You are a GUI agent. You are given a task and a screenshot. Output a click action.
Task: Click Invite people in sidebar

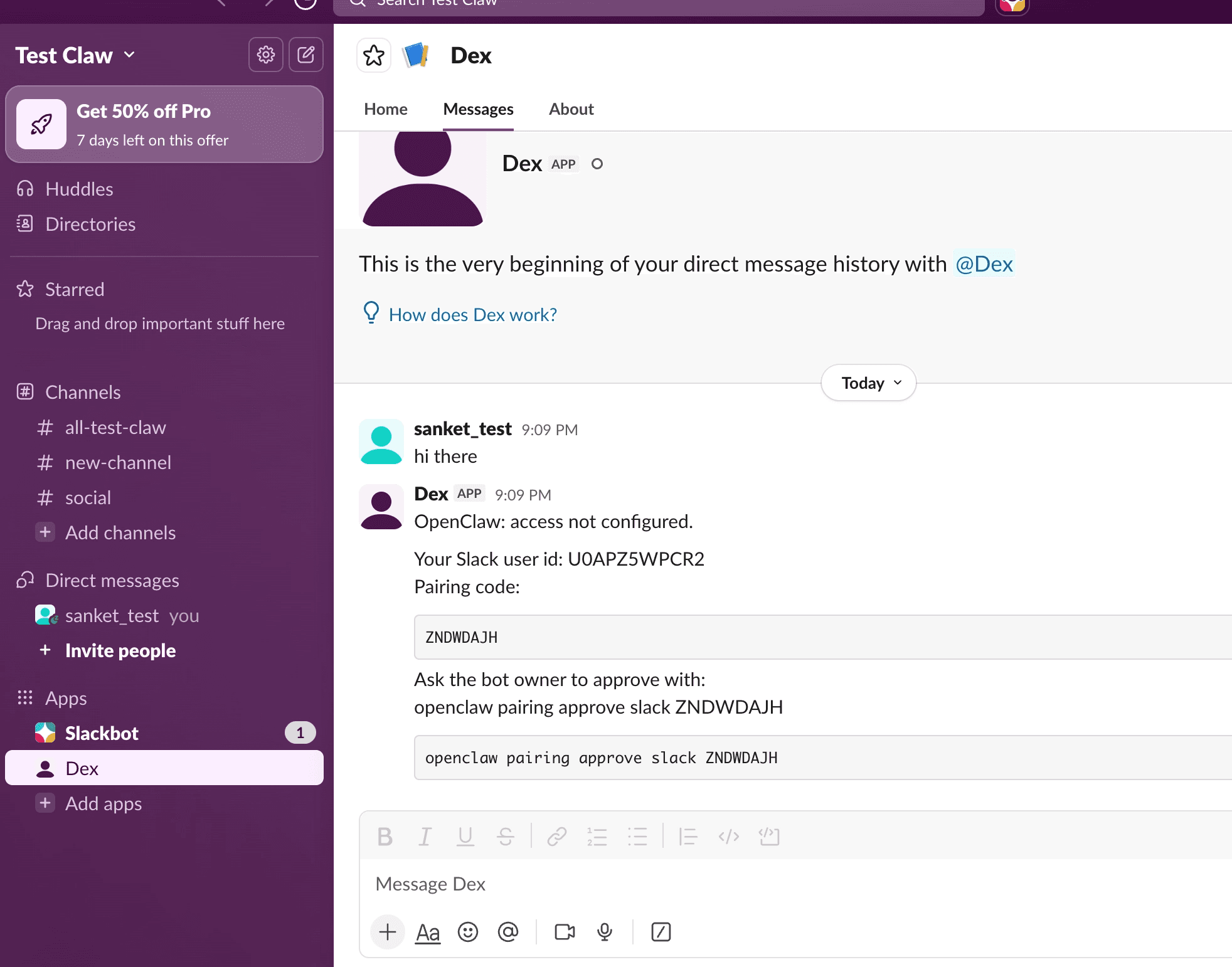[x=120, y=650]
